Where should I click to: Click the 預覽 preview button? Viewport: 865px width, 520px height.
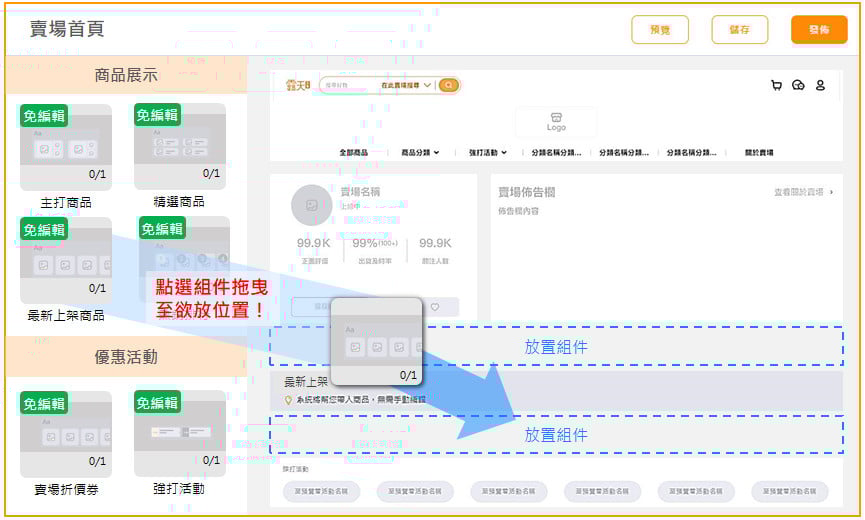pyautogui.click(x=660, y=30)
